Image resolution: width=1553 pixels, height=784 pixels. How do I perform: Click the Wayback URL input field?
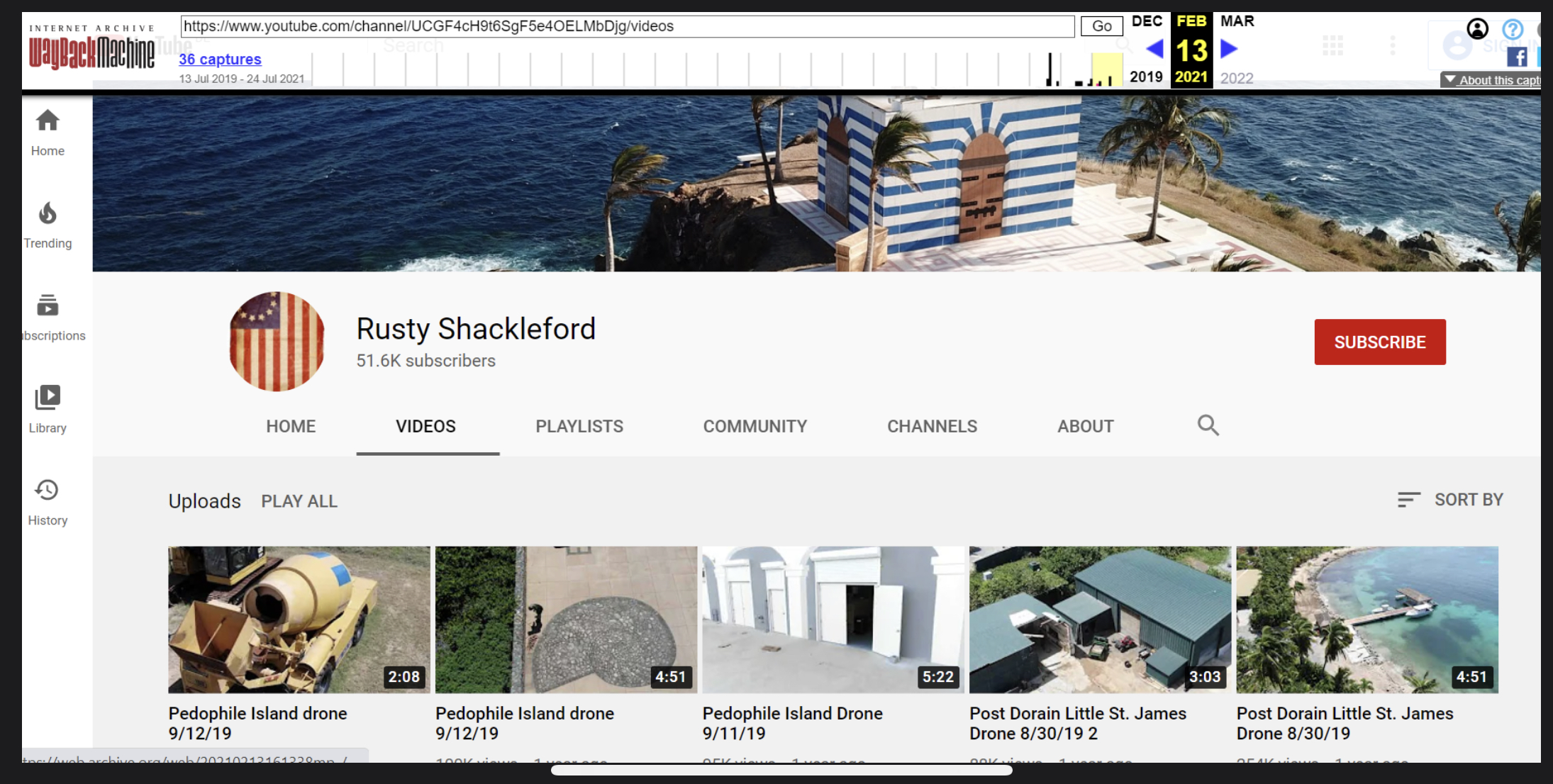coord(628,26)
